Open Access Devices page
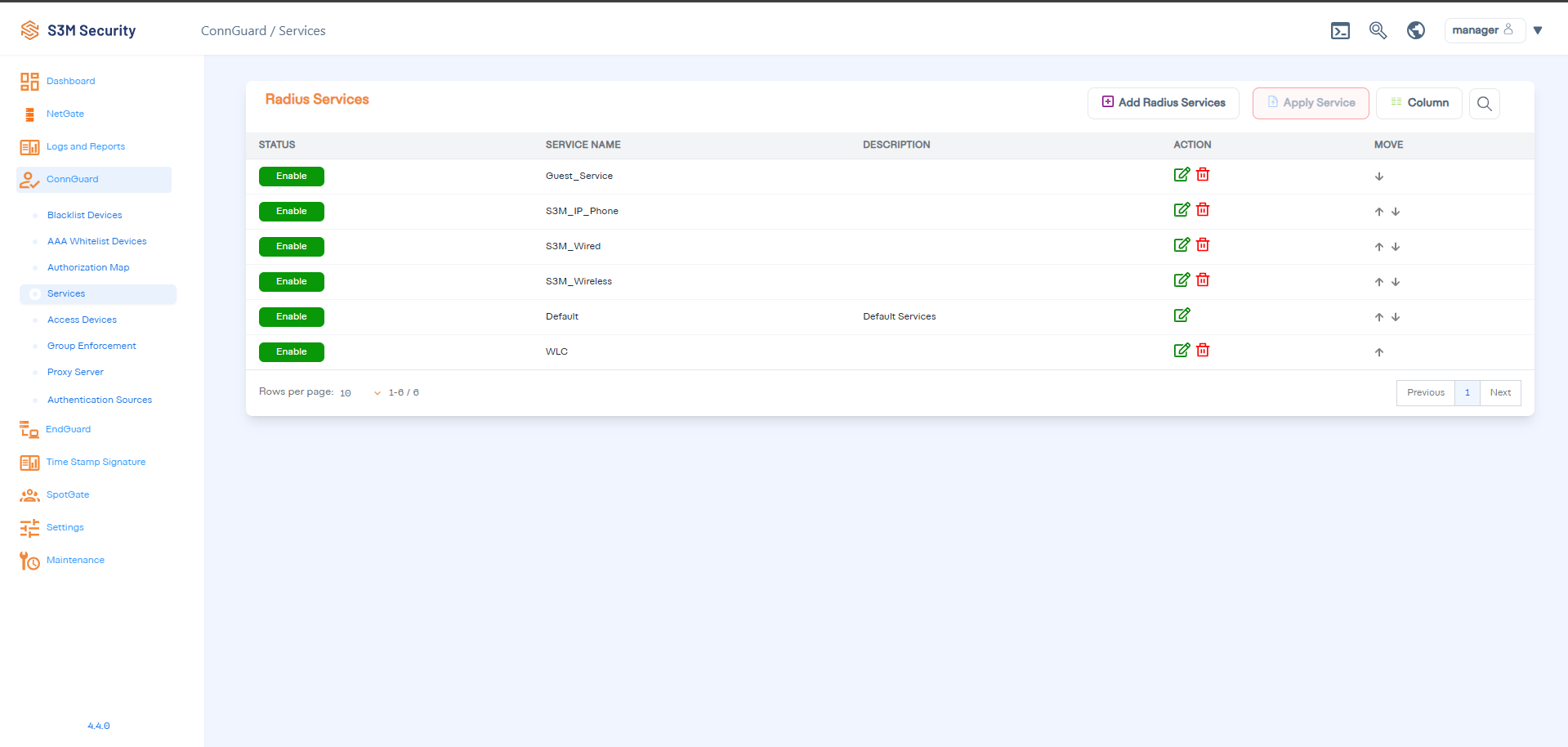Viewport: 1568px width, 747px height. coord(82,320)
